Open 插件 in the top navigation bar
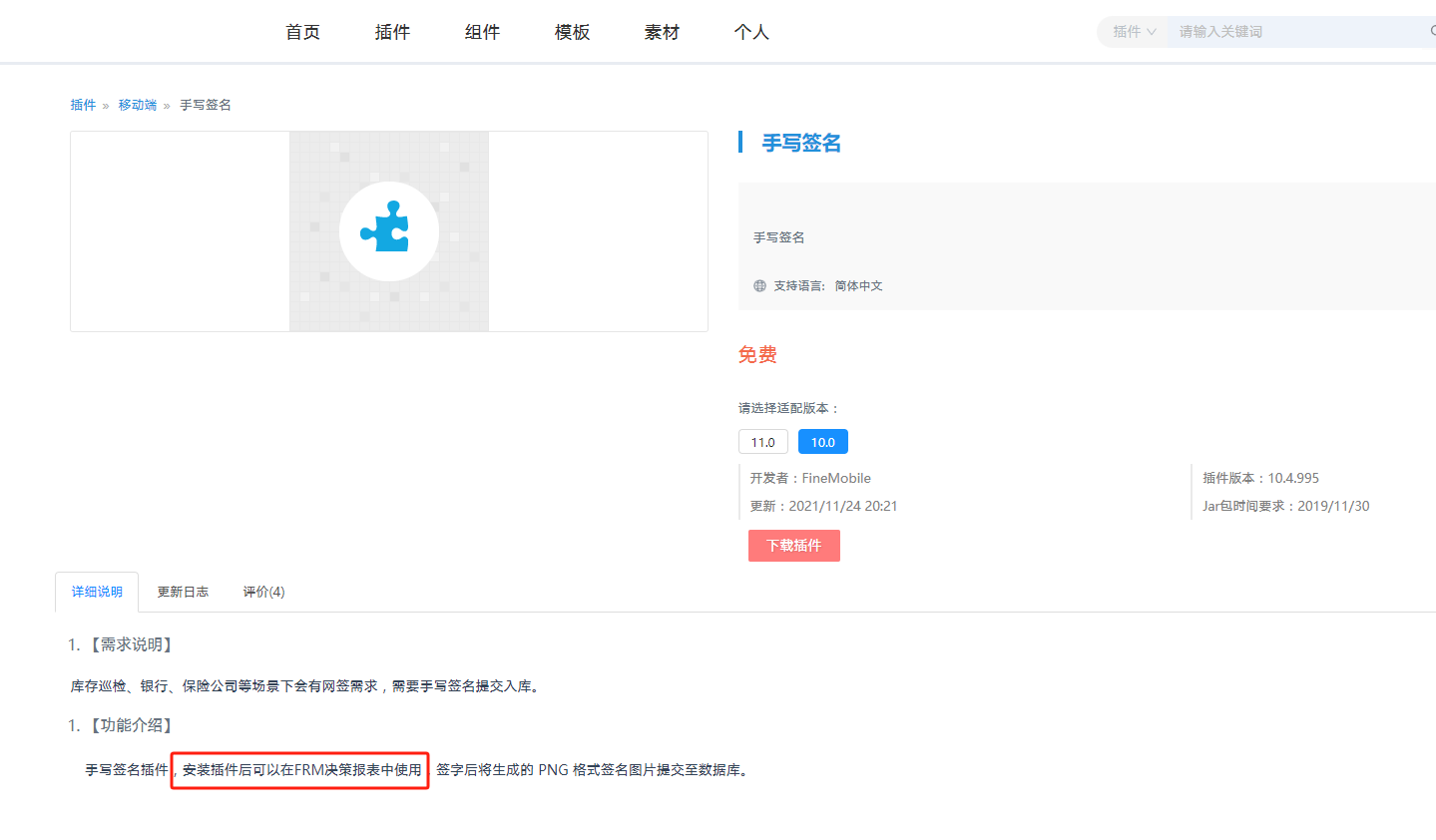The height and width of the screenshot is (840, 1436). [392, 32]
